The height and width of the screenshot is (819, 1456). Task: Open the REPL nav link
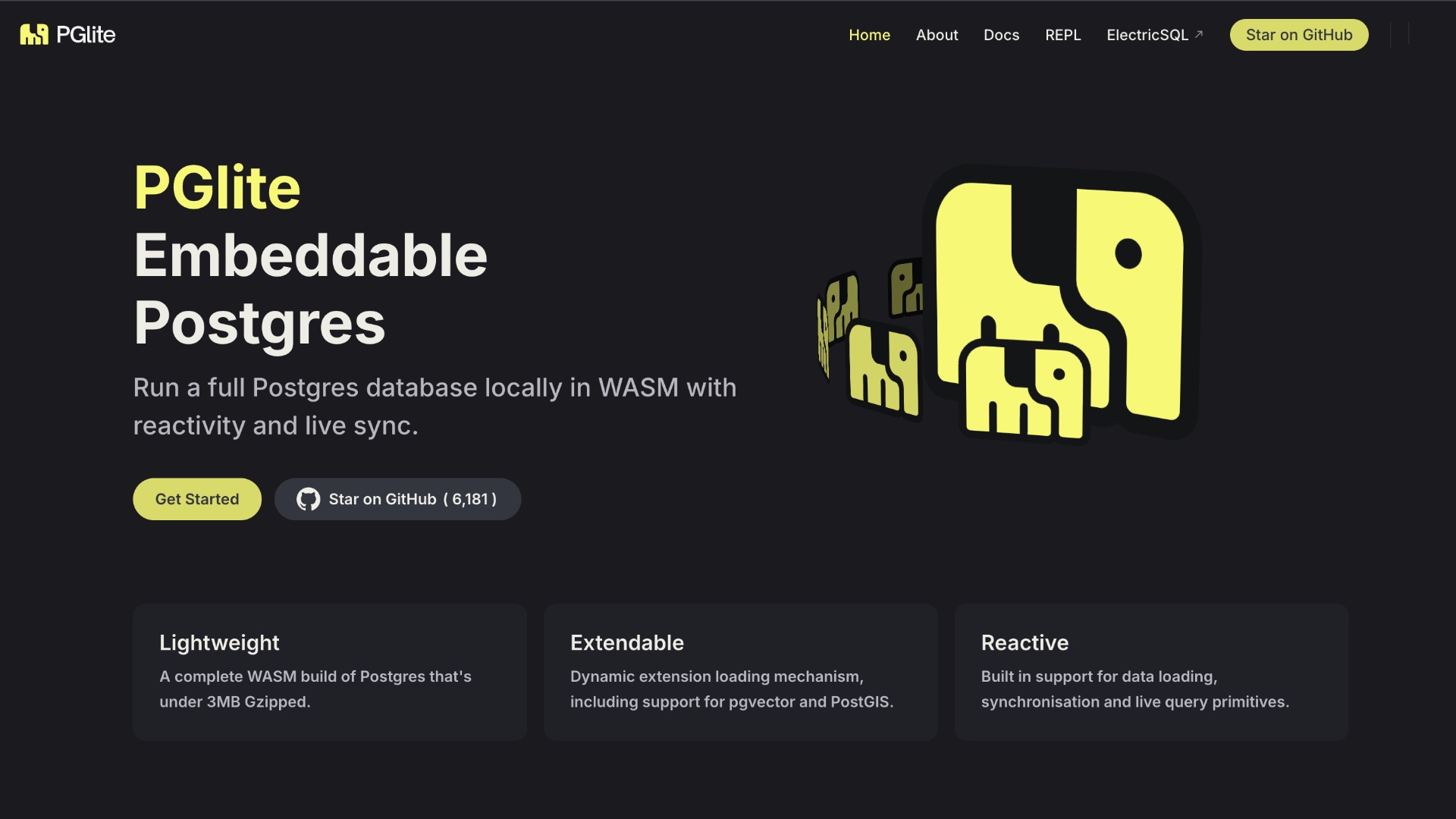tap(1062, 35)
